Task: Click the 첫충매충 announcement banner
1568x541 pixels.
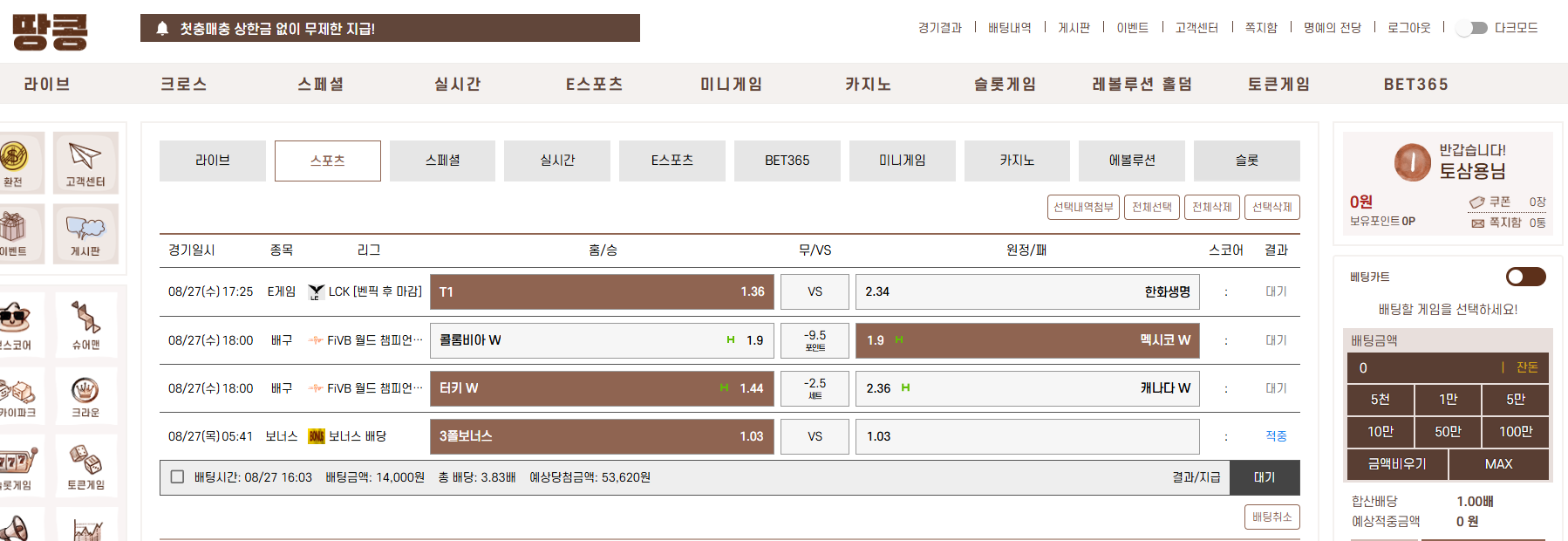Action: [x=390, y=28]
